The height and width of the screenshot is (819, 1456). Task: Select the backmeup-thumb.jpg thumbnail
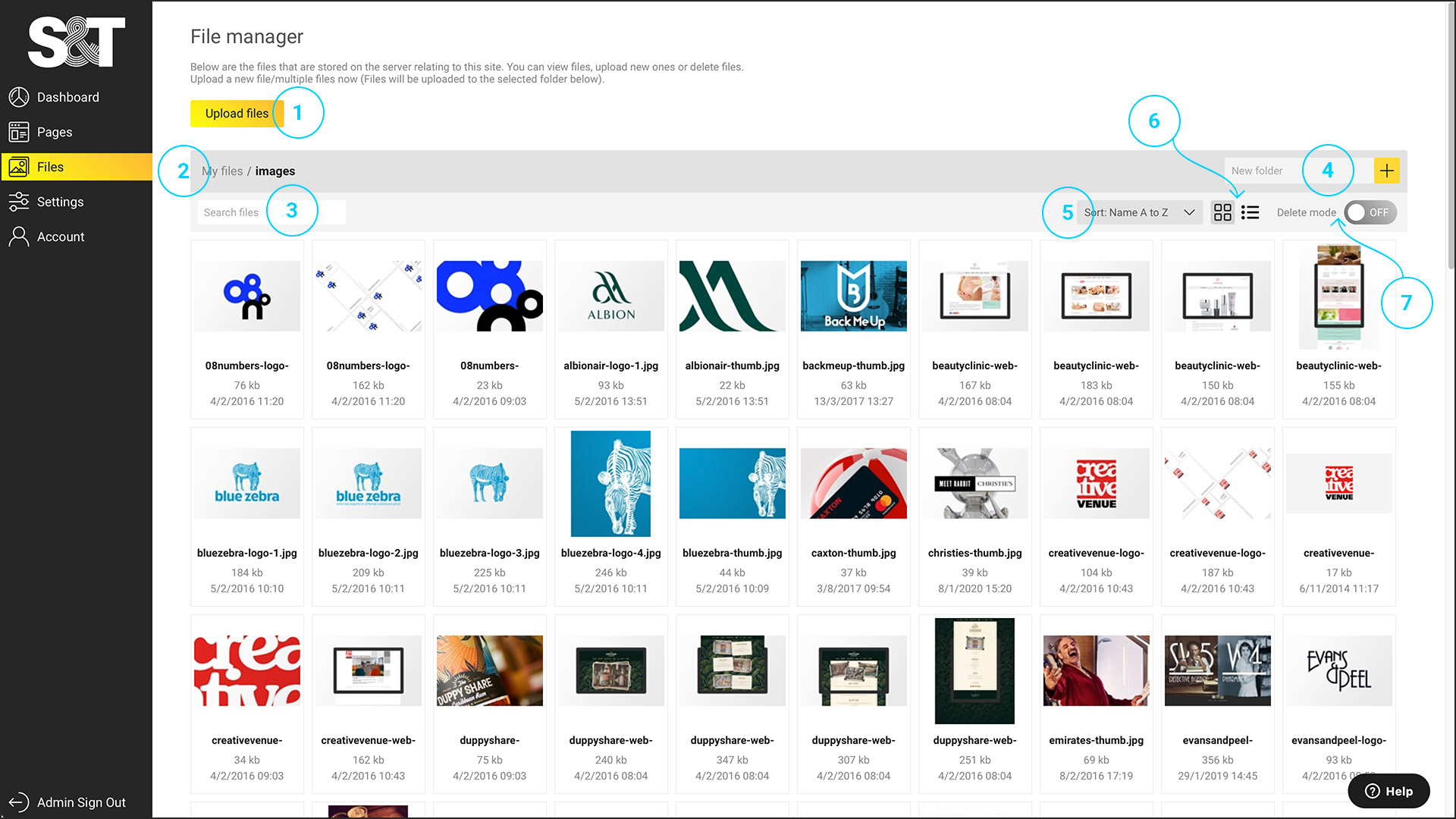click(853, 297)
